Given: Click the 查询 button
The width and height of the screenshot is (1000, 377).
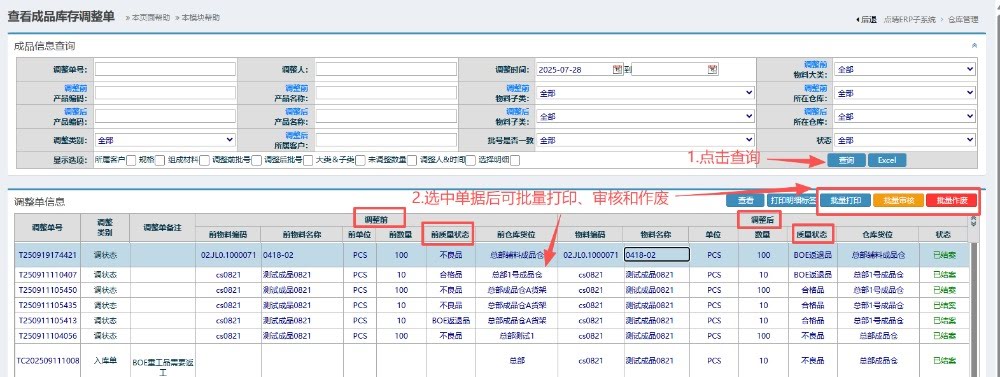Looking at the screenshot, I should tap(846, 160).
